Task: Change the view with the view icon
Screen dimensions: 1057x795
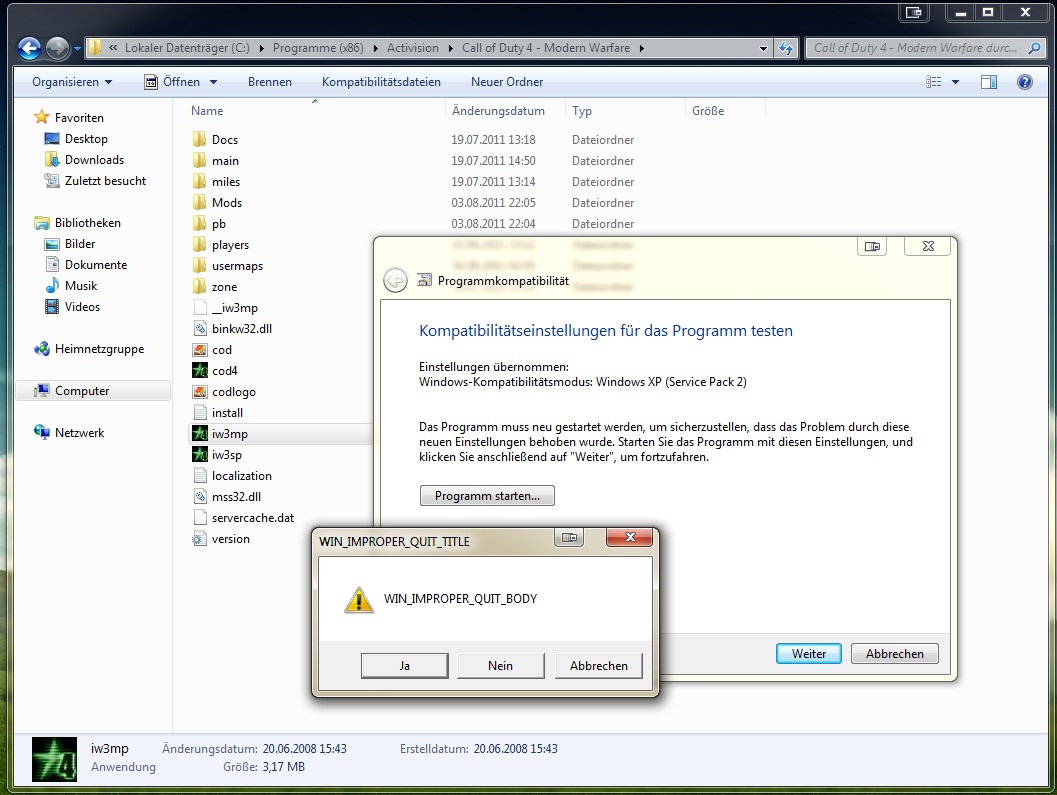Action: pos(934,82)
